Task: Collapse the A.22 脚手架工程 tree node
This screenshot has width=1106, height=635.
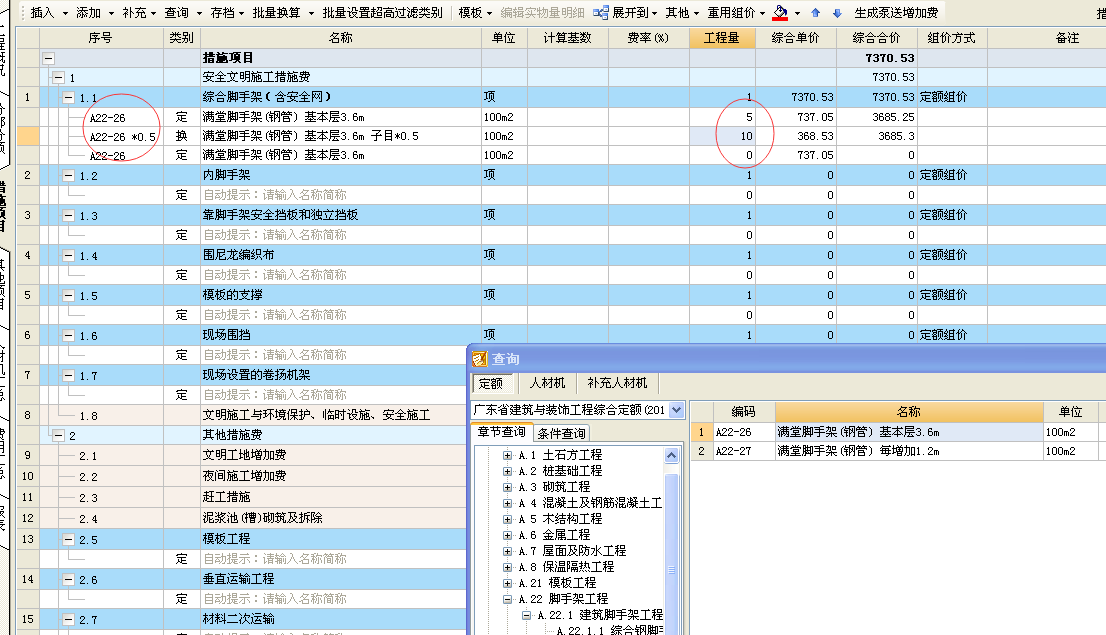Action: tap(507, 599)
